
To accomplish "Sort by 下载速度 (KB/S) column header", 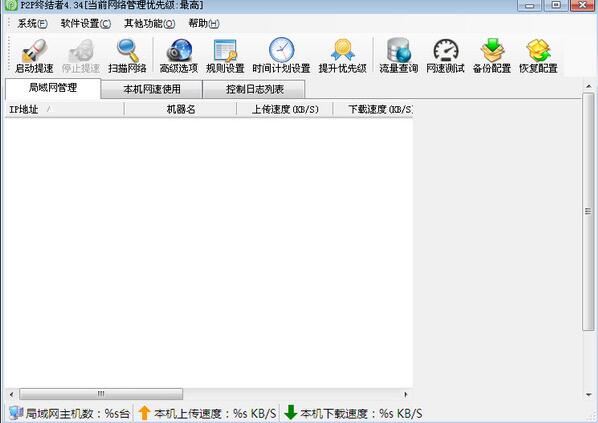I will pyautogui.click(x=373, y=109).
